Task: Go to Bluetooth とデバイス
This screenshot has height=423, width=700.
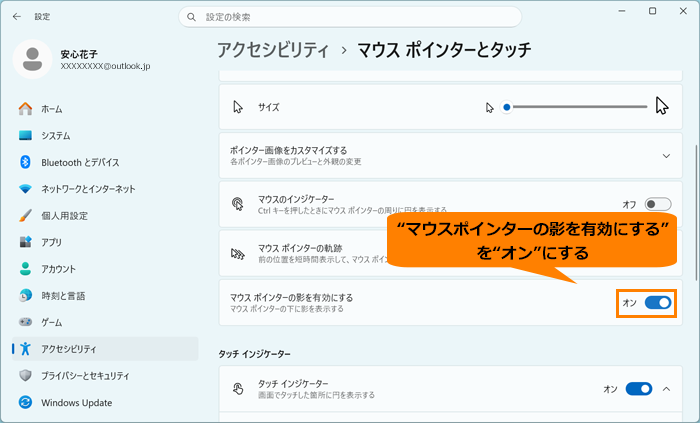Action: tap(105, 162)
